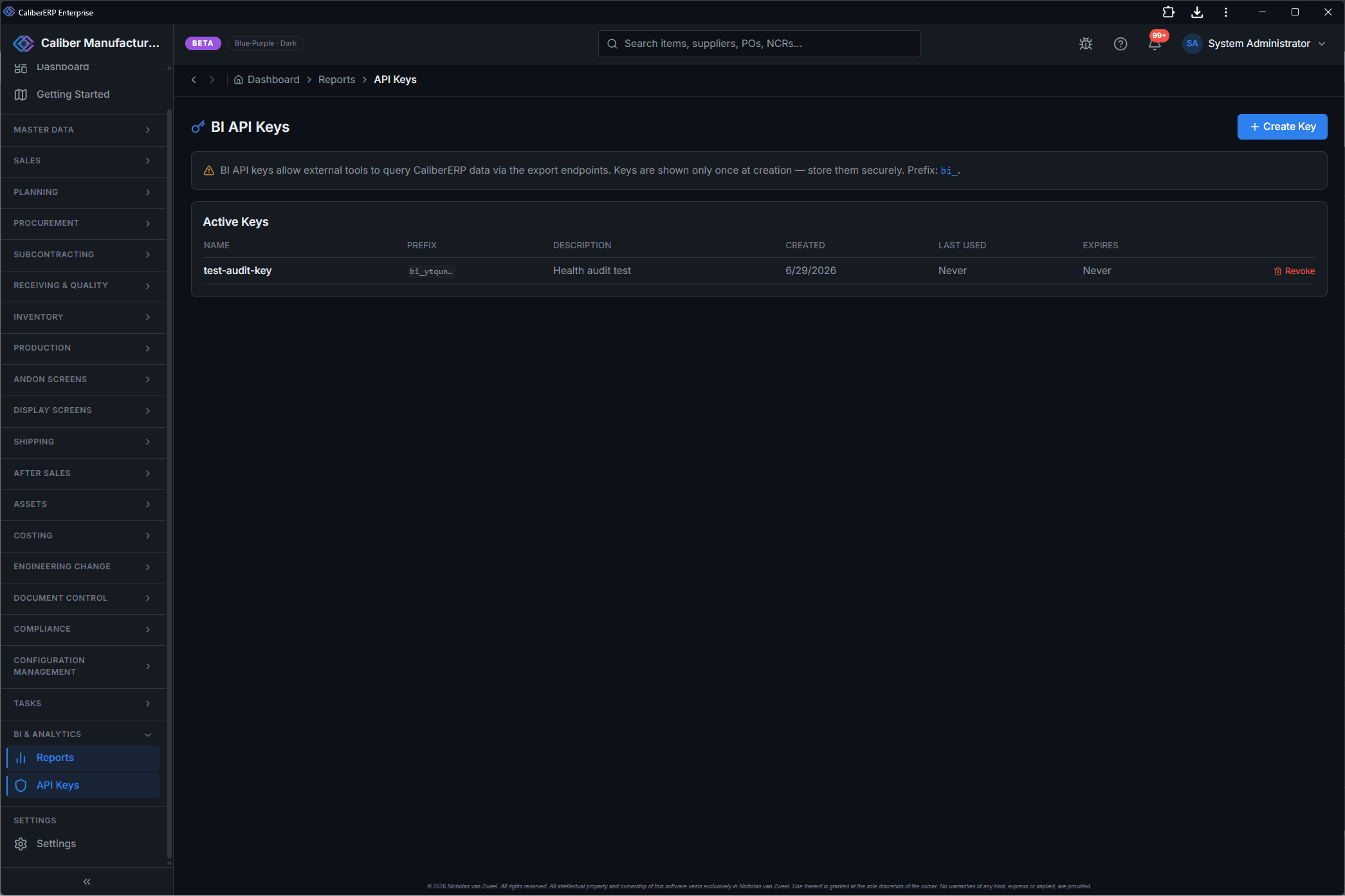Expand the Tasks section
Viewport: 1345px width, 896px height.
[x=84, y=704]
